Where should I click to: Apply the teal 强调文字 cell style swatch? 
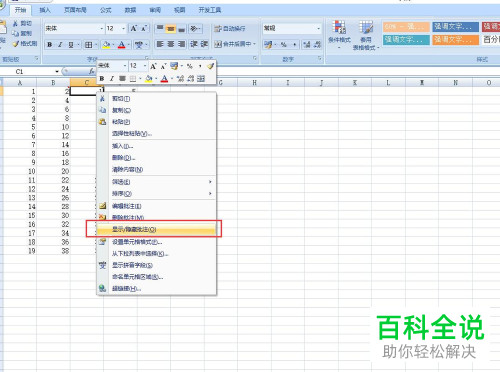[x=406, y=40]
